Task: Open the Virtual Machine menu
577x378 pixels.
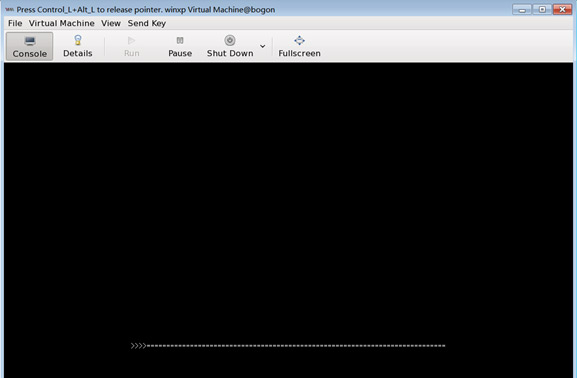Action: point(61,23)
